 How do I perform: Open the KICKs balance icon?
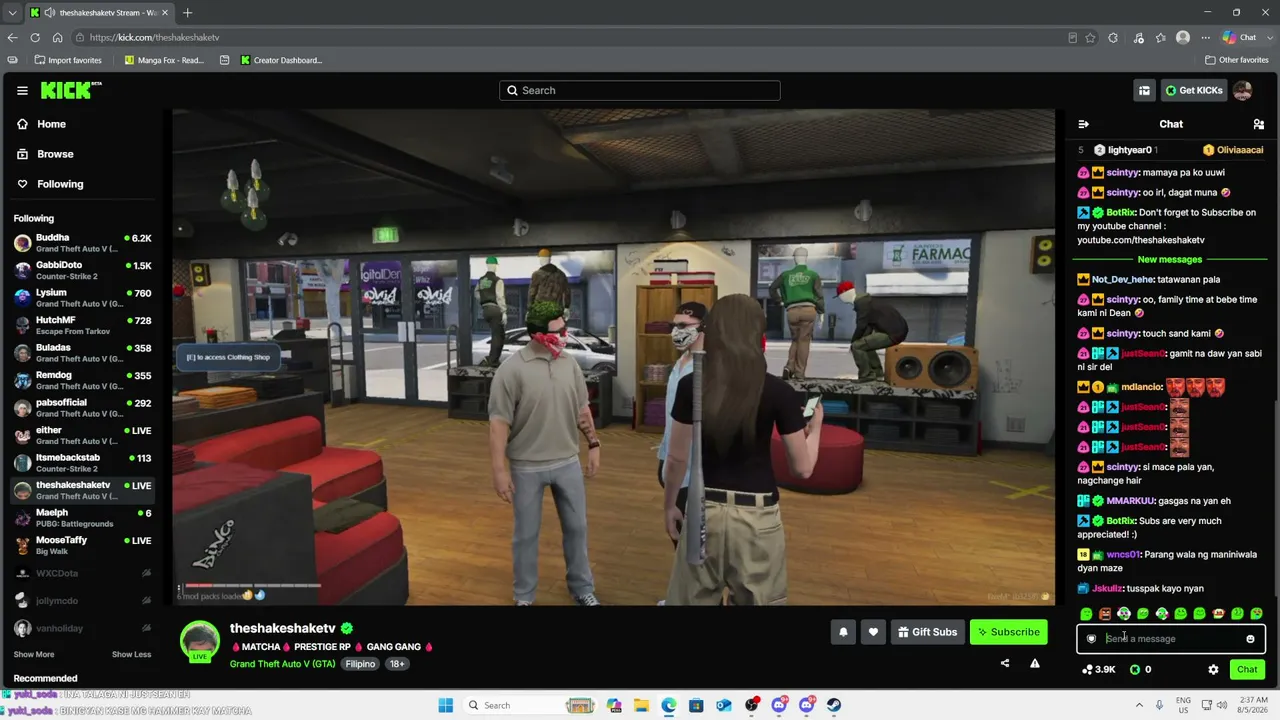1135,670
